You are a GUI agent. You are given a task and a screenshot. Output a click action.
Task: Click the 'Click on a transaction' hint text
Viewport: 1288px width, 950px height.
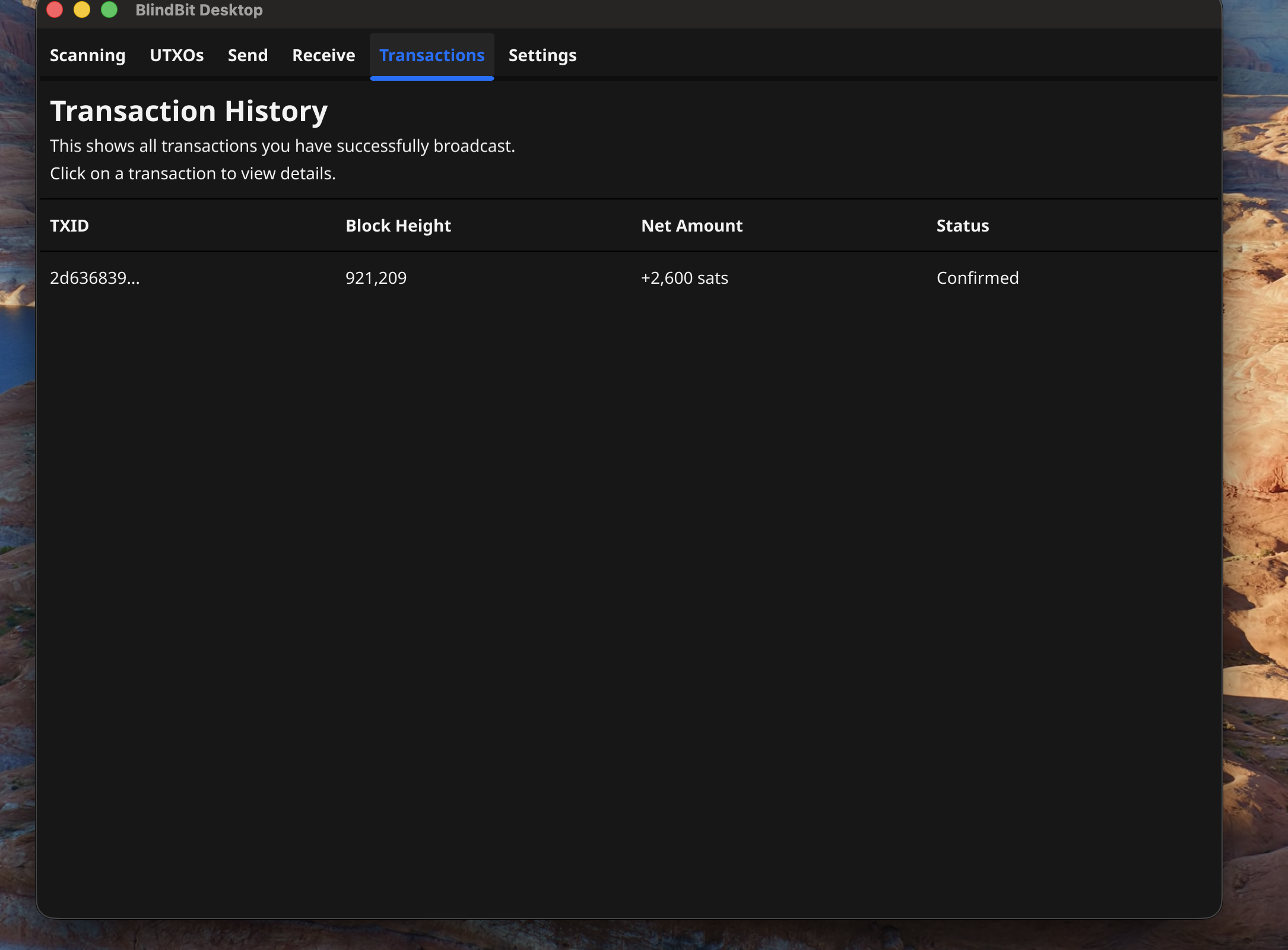pyautogui.click(x=192, y=173)
